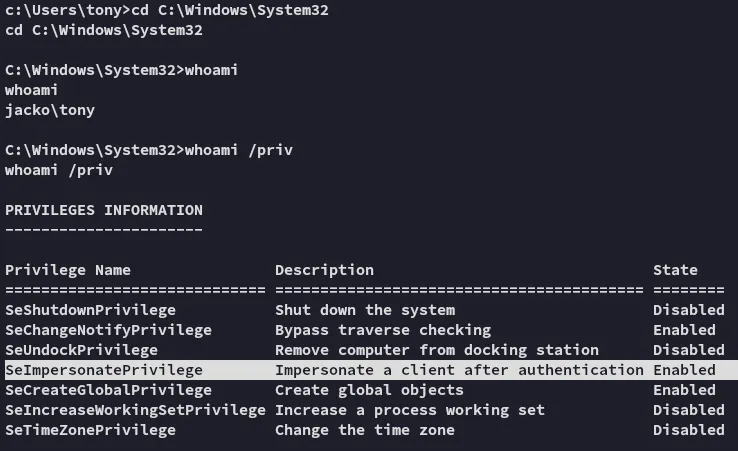The height and width of the screenshot is (451, 738).
Task: Click 'Impersonate a client after authentication' text
Action: pyautogui.click(x=459, y=370)
